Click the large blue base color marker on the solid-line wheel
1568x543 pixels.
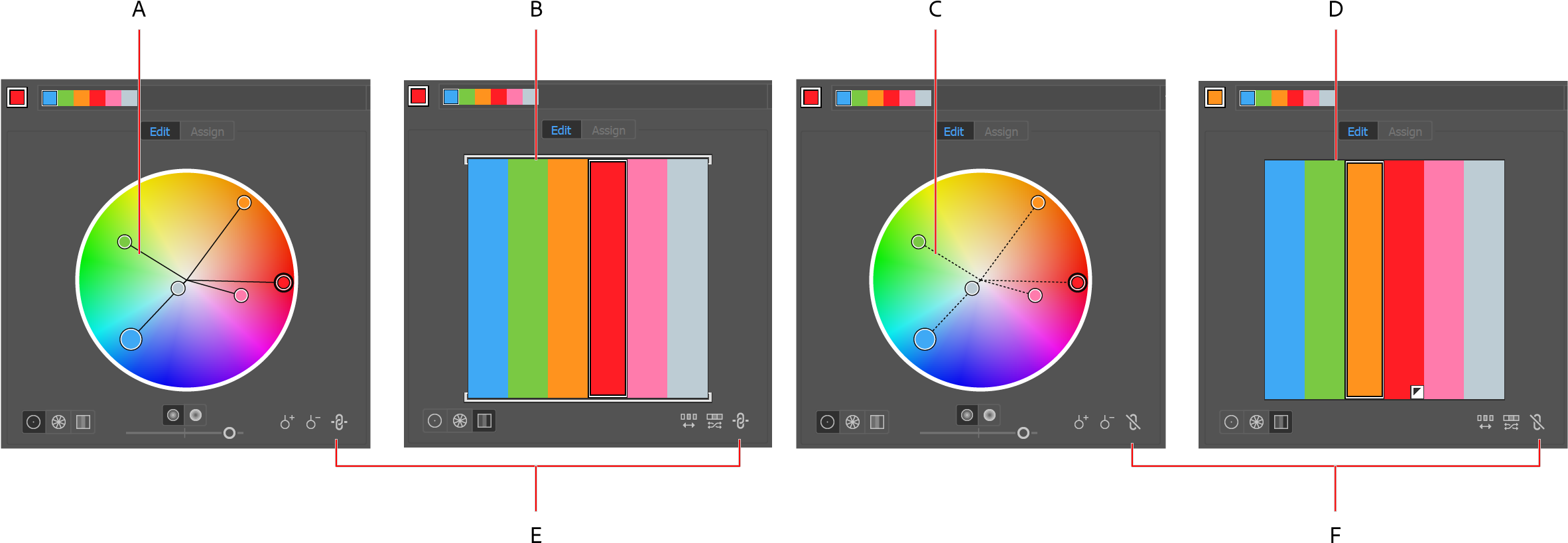coord(131,339)
